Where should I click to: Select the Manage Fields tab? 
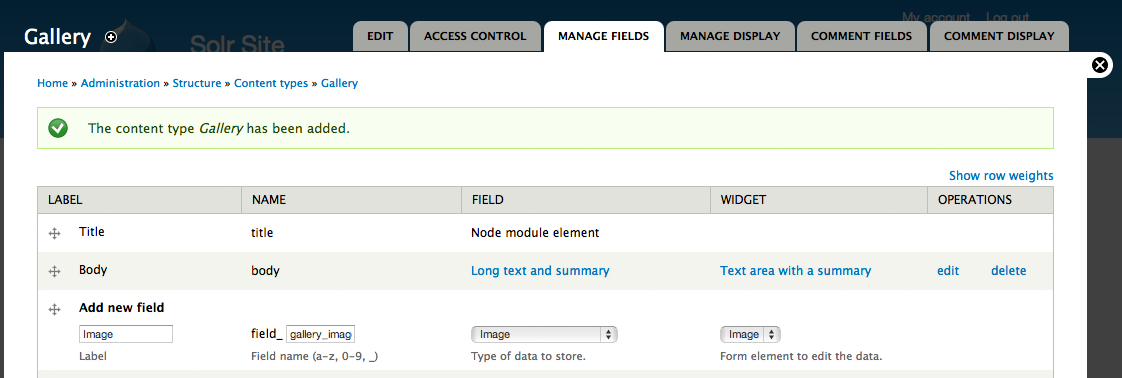[604, 36]
